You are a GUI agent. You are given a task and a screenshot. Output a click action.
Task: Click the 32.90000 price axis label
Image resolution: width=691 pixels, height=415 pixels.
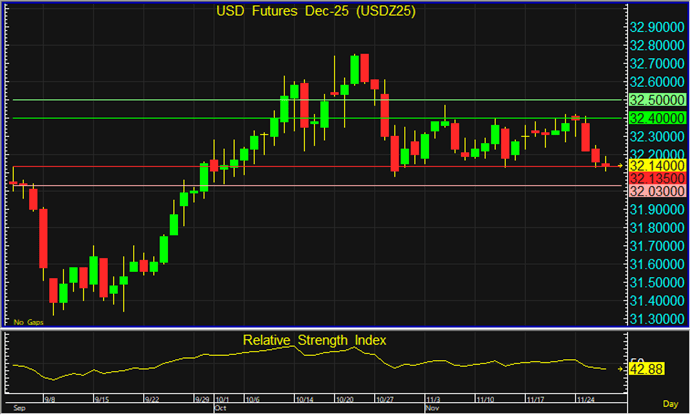tap(656, 27)
